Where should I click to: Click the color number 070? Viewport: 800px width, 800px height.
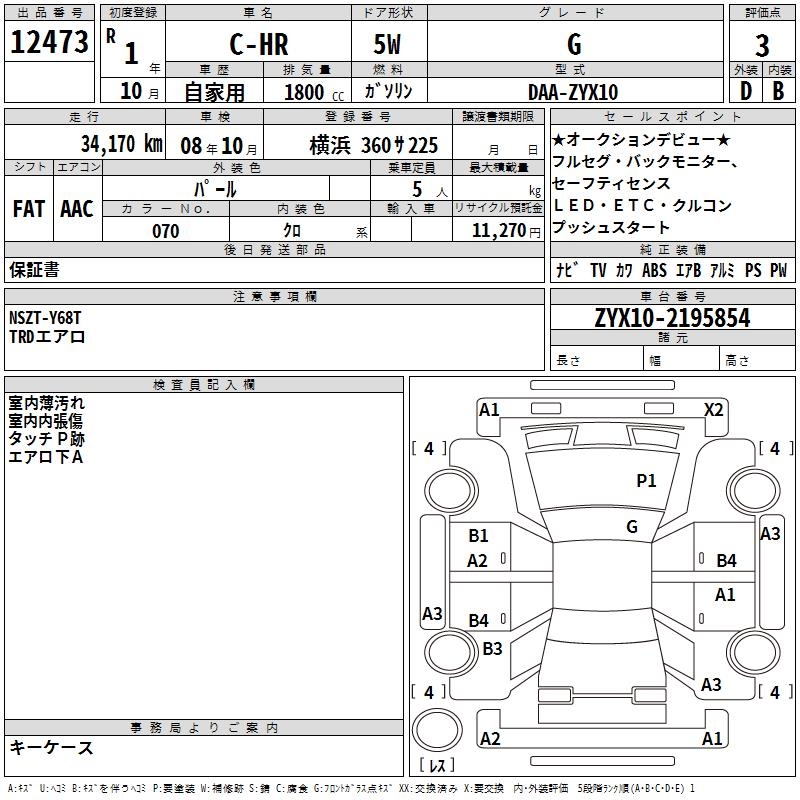tap(166, 231)
